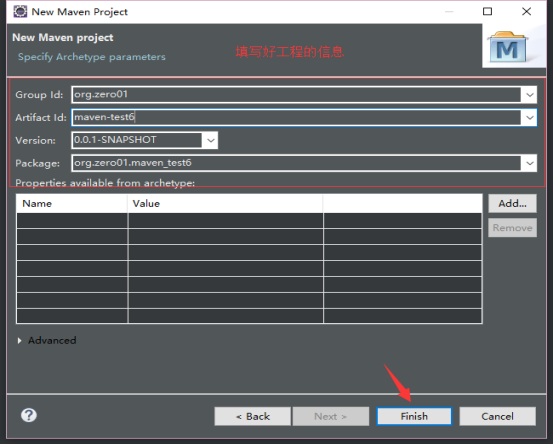Open the help question mark icon
Image resolution: width=554 pixels, height=444 pixels.
click(29, 415)
